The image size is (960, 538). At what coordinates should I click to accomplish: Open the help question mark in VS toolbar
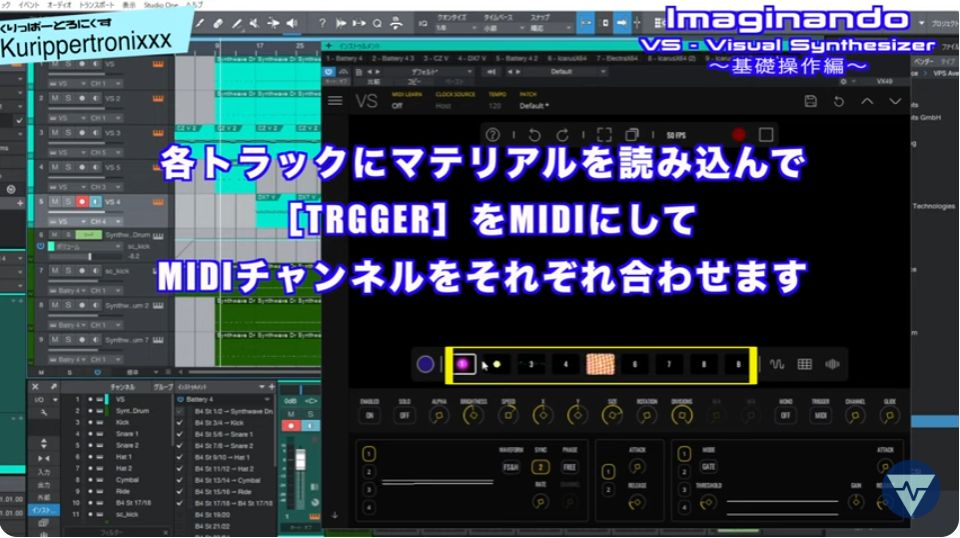[x=492, y=135]
